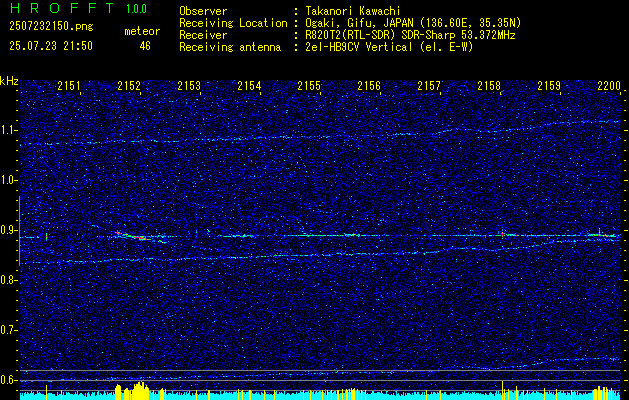629x400 pixels.
Task: Click the Receiving antenna label
Action: coord(230,47)
